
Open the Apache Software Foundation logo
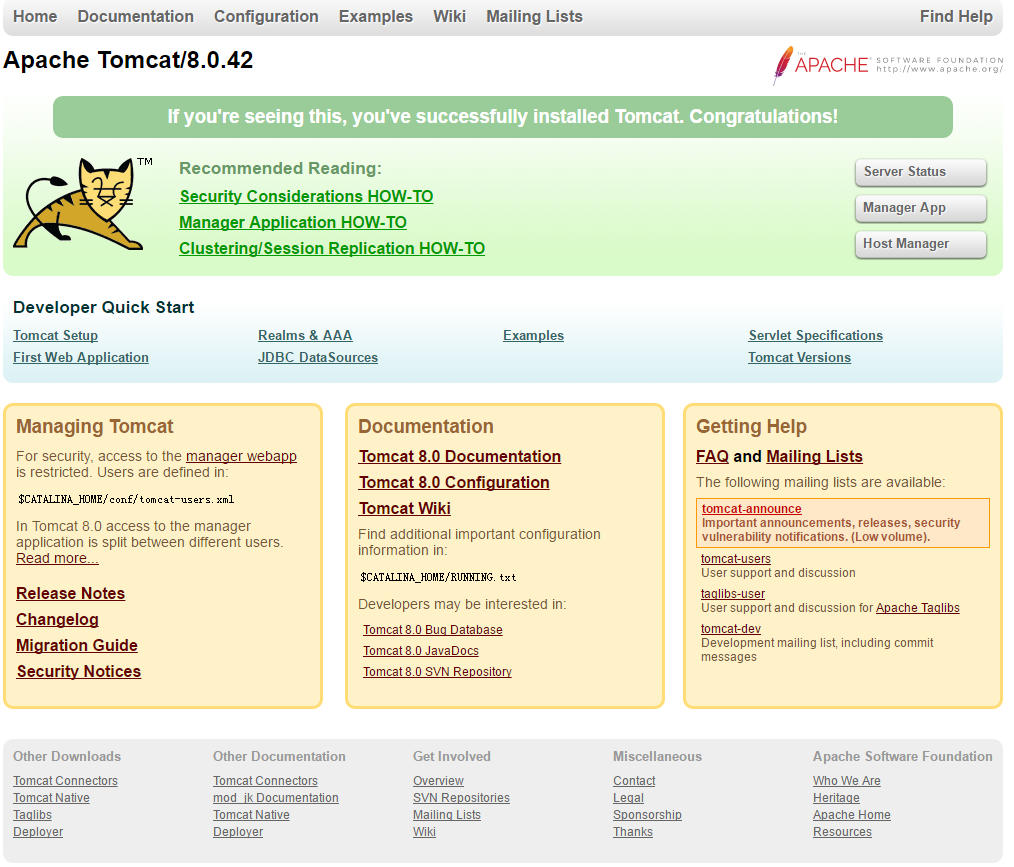coord(887,65)
